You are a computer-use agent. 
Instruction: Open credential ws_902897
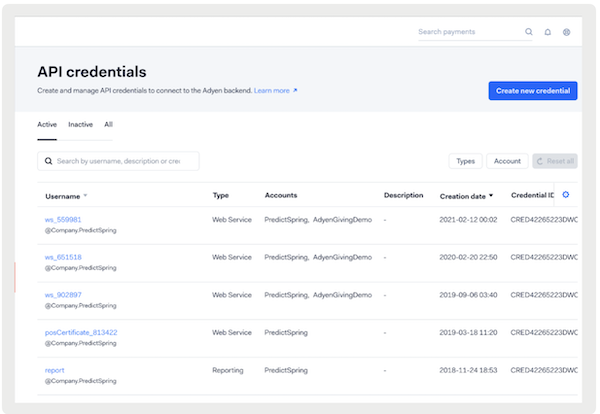pos(63,295)
